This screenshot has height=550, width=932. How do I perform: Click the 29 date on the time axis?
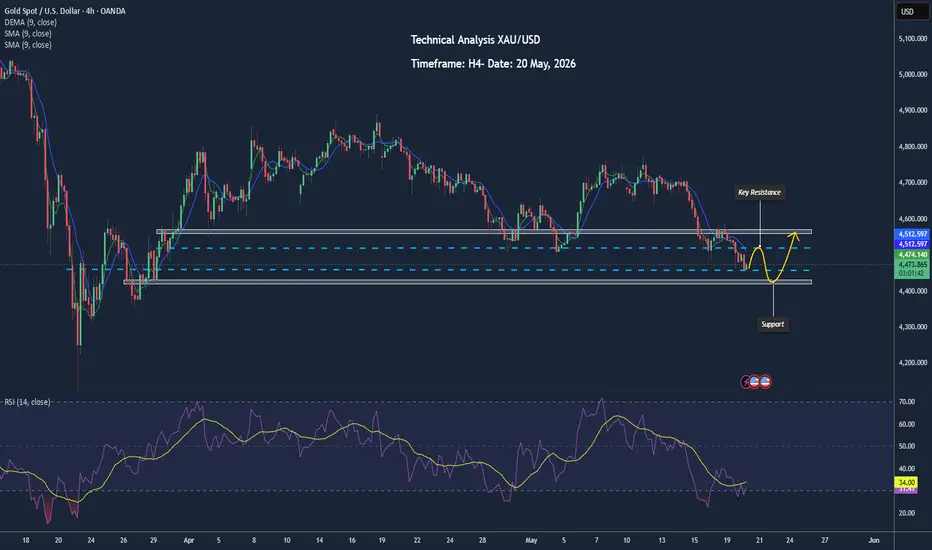[153, 540]
